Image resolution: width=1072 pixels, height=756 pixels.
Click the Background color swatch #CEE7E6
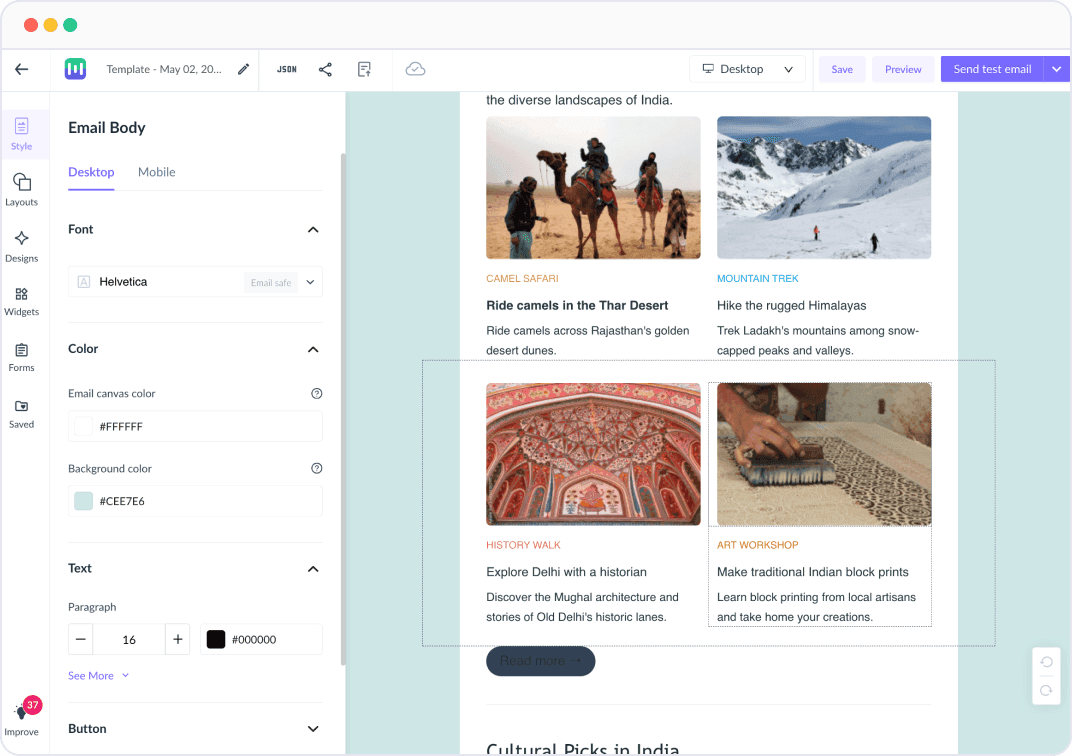click(x=83, y=501)
